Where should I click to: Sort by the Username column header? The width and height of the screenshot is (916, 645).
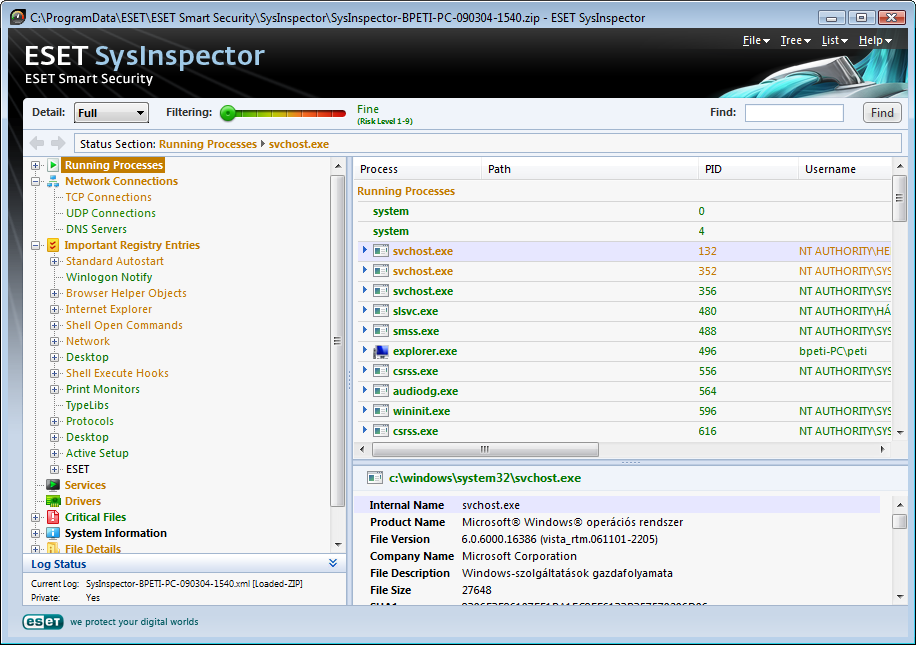click(845, 169)
